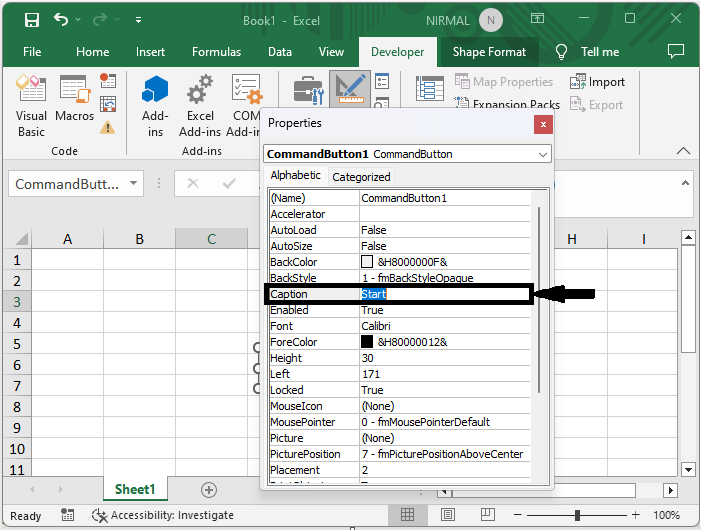Screen dimensions: 701x530
Task: Click Map Properties
Action: pyautogui.click(x=504, y=82)
